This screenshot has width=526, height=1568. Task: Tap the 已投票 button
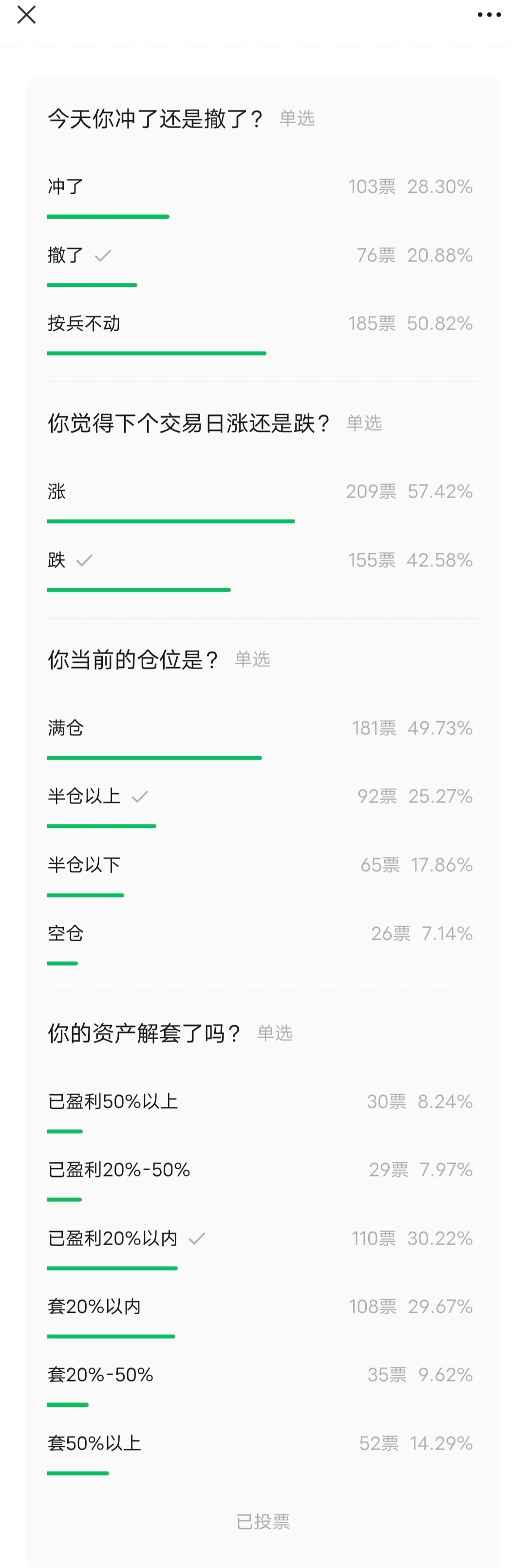point(263,1522)
